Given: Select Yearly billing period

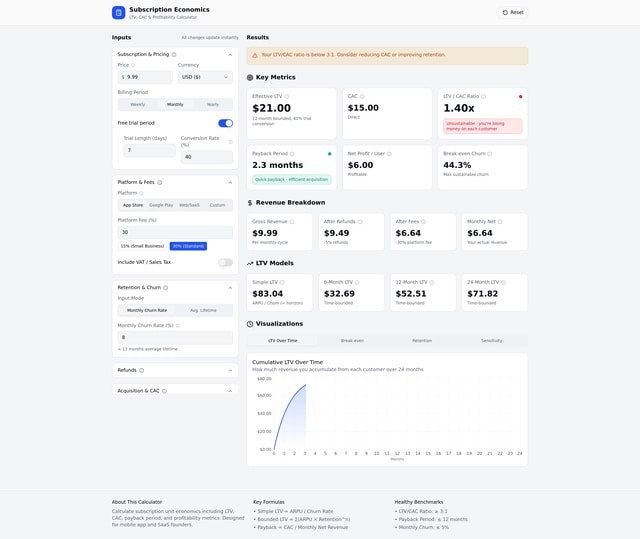Looking at the screenshot, I should click(213, 104).
